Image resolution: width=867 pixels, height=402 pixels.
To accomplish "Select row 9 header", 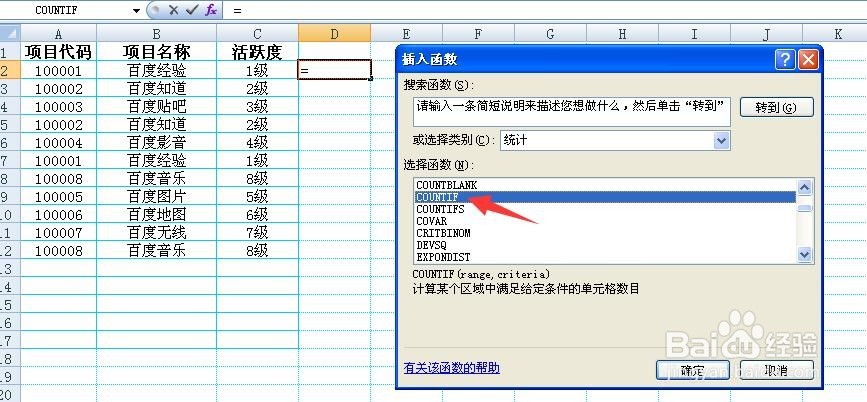I will pyautogui.click(x=10, y=196).
